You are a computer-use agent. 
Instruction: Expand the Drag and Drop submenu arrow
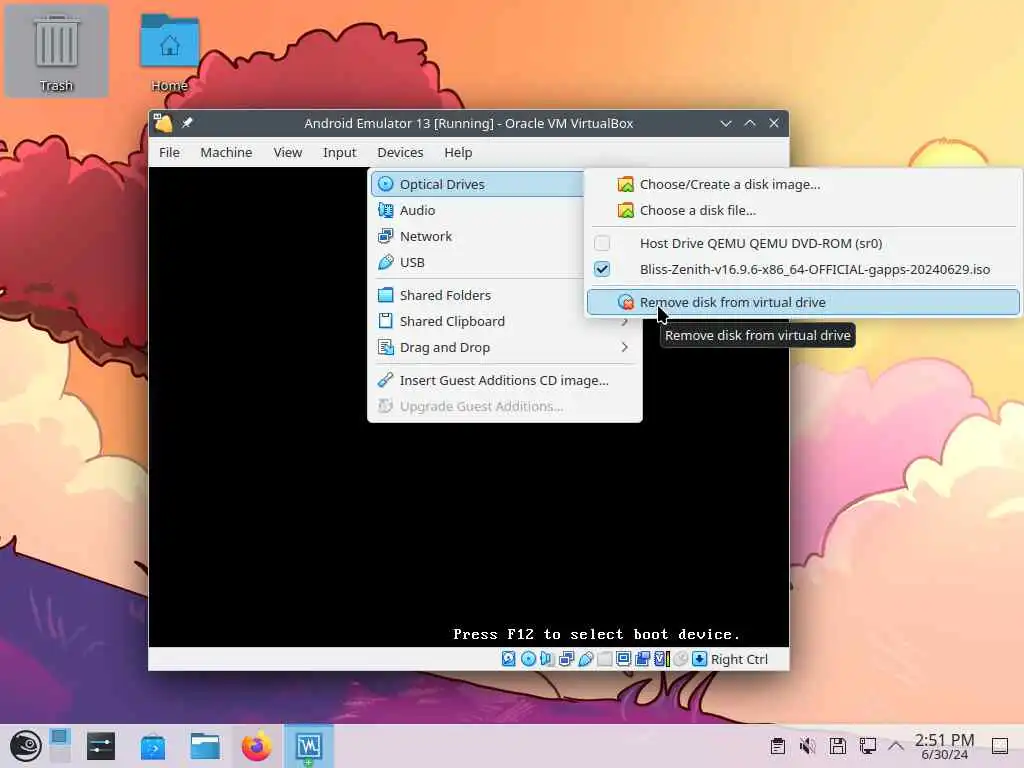coord(624,347)
